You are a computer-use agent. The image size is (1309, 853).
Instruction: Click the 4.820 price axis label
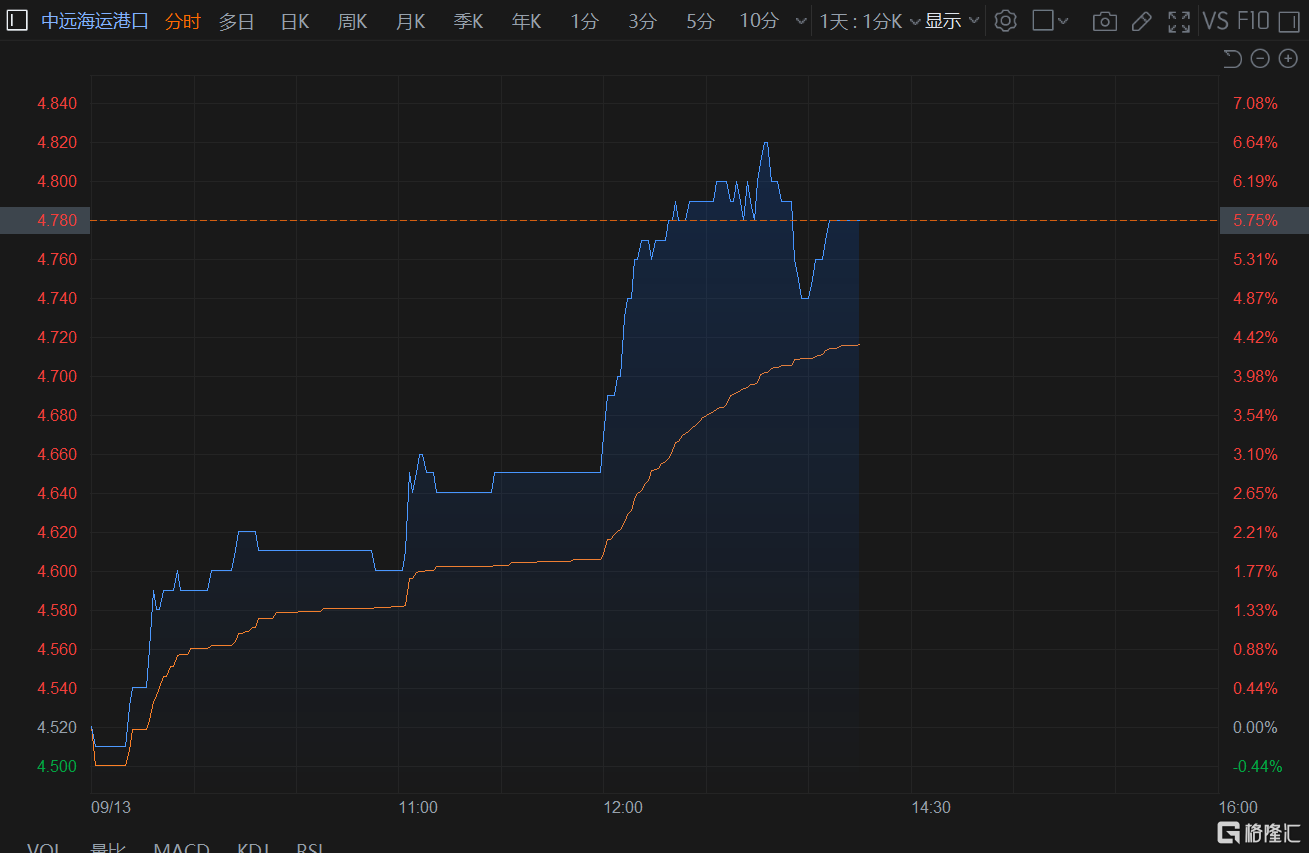(56, 142)
